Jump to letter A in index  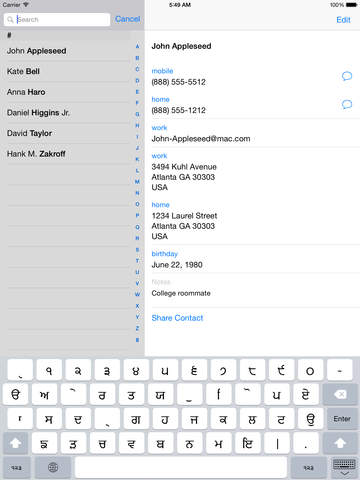tap(137, 47)
